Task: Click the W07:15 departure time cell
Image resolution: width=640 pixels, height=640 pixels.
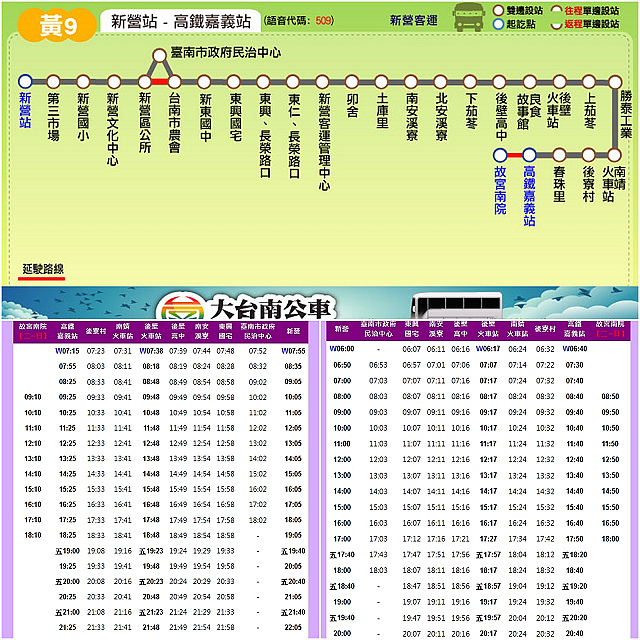Action: coord(67,351)
